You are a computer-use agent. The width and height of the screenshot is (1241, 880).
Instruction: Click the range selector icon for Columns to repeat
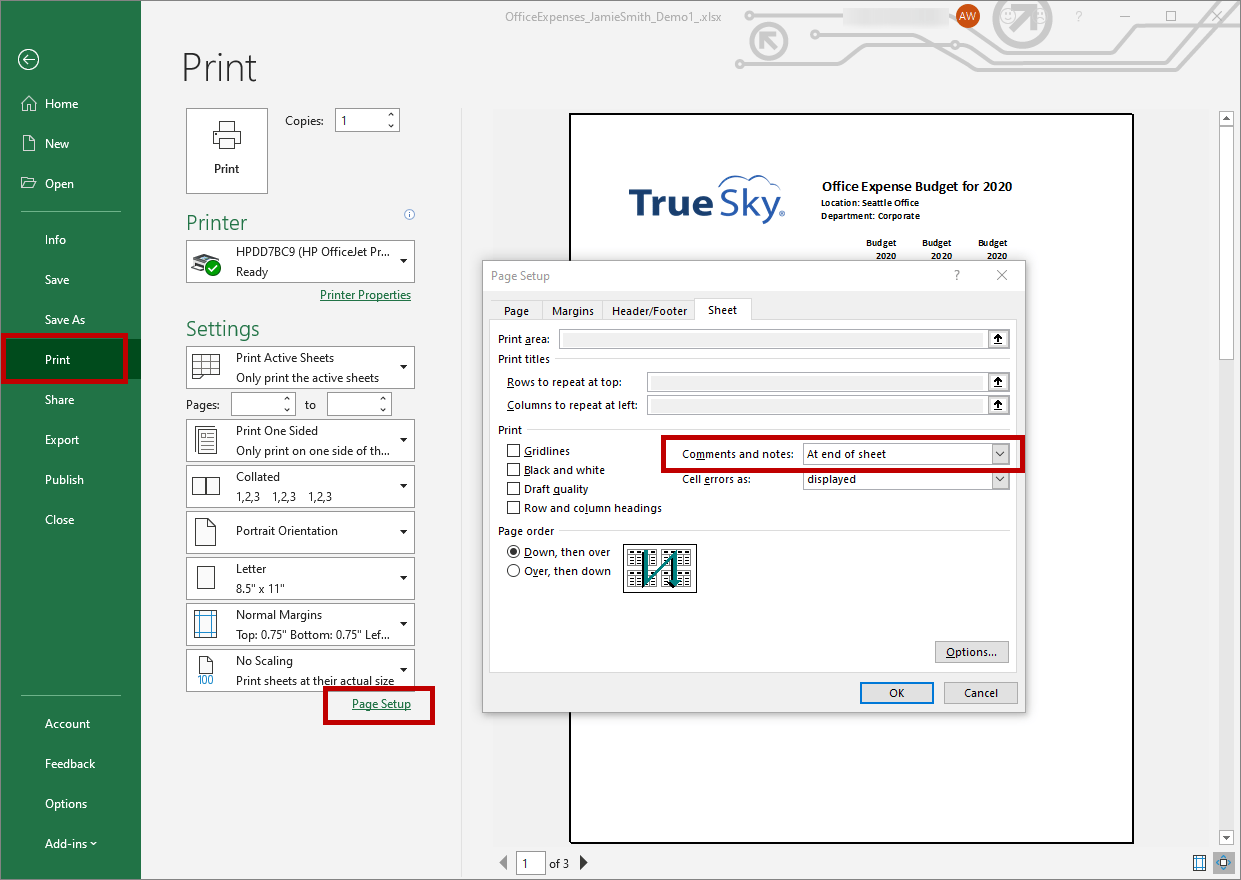pyautogui.click(x=998, y=405)
